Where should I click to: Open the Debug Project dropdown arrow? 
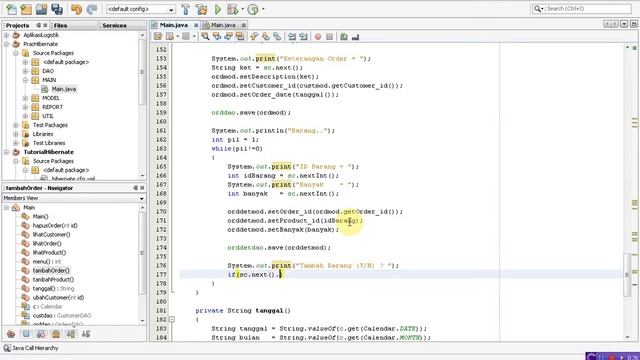[x=243, y=9]
